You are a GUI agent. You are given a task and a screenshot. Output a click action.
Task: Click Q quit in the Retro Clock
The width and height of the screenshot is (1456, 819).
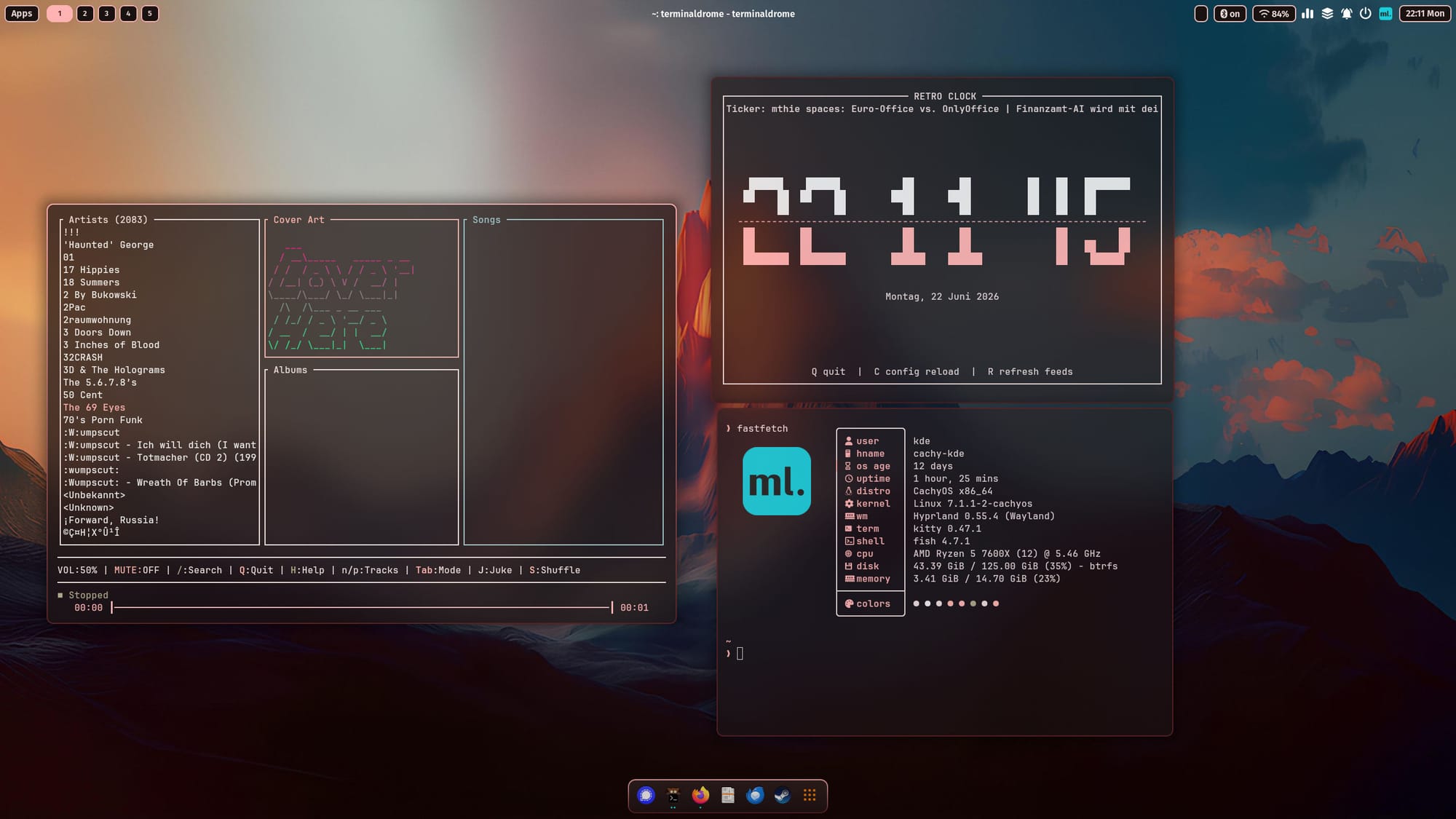coord(828,372)
